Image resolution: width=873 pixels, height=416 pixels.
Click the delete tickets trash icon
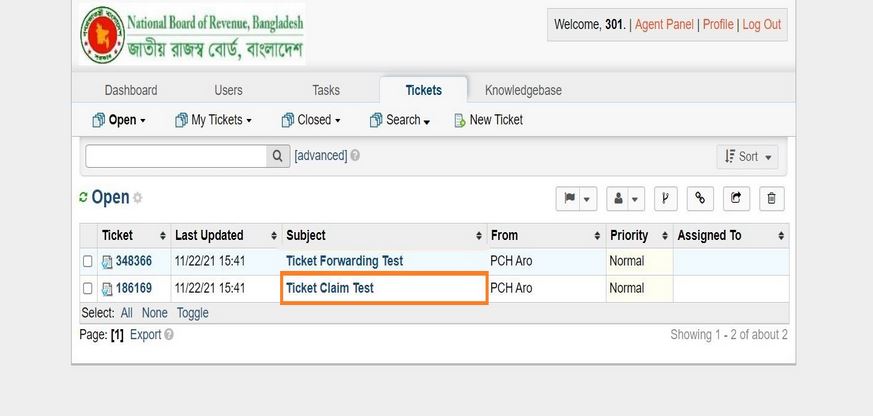click(771, 199)
